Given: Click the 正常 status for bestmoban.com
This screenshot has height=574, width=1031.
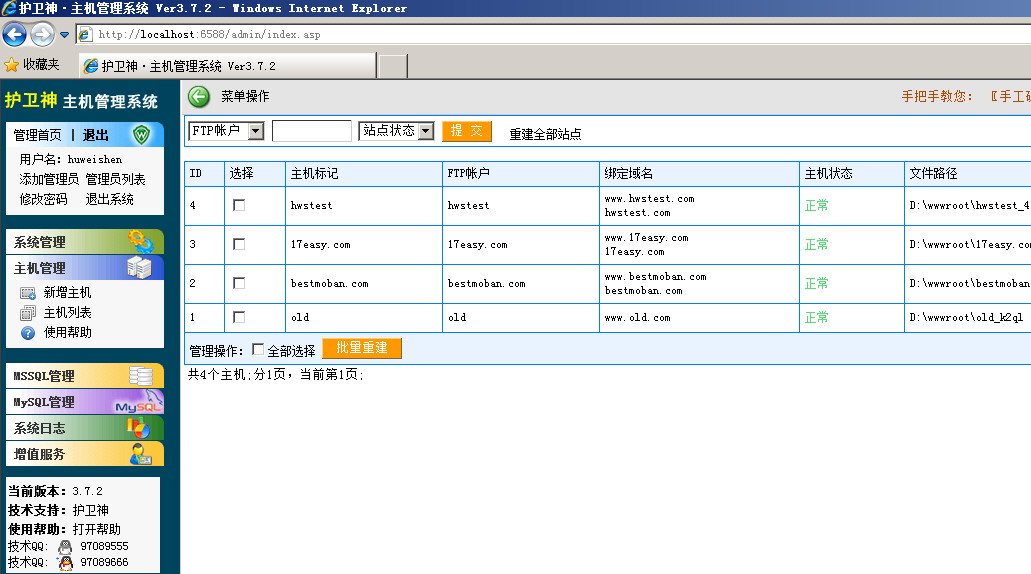Looking at the screenshot, I should point(817,283).
